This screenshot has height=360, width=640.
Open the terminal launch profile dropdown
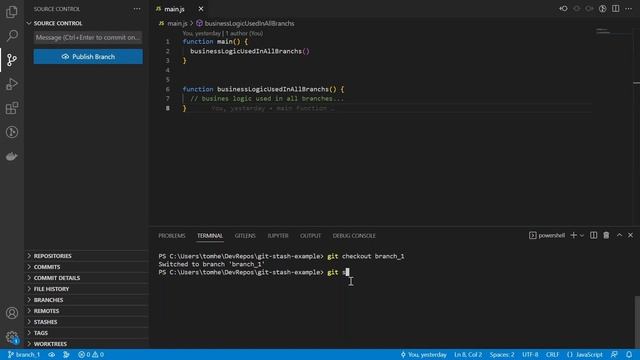click(582, 236)
